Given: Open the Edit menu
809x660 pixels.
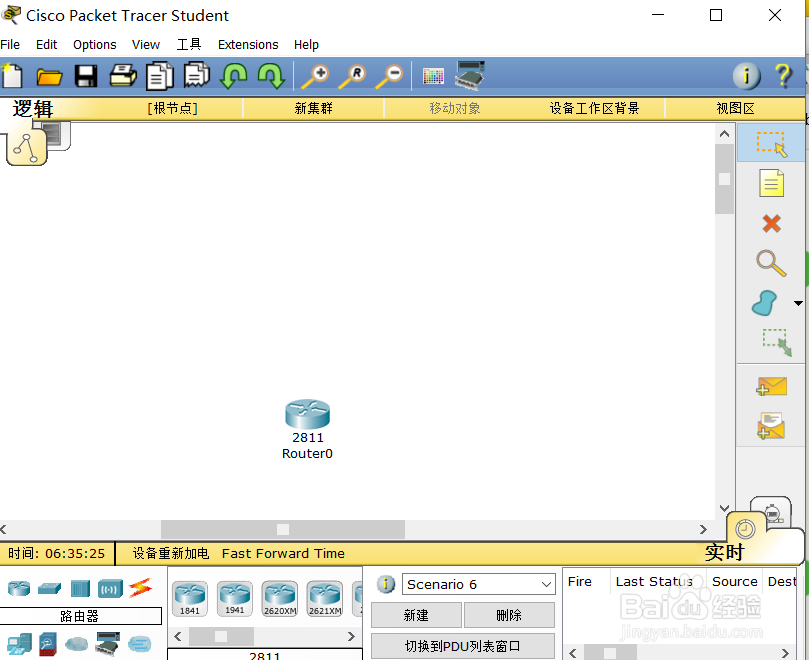Looking at the screenshot, I should coord(46,45).
